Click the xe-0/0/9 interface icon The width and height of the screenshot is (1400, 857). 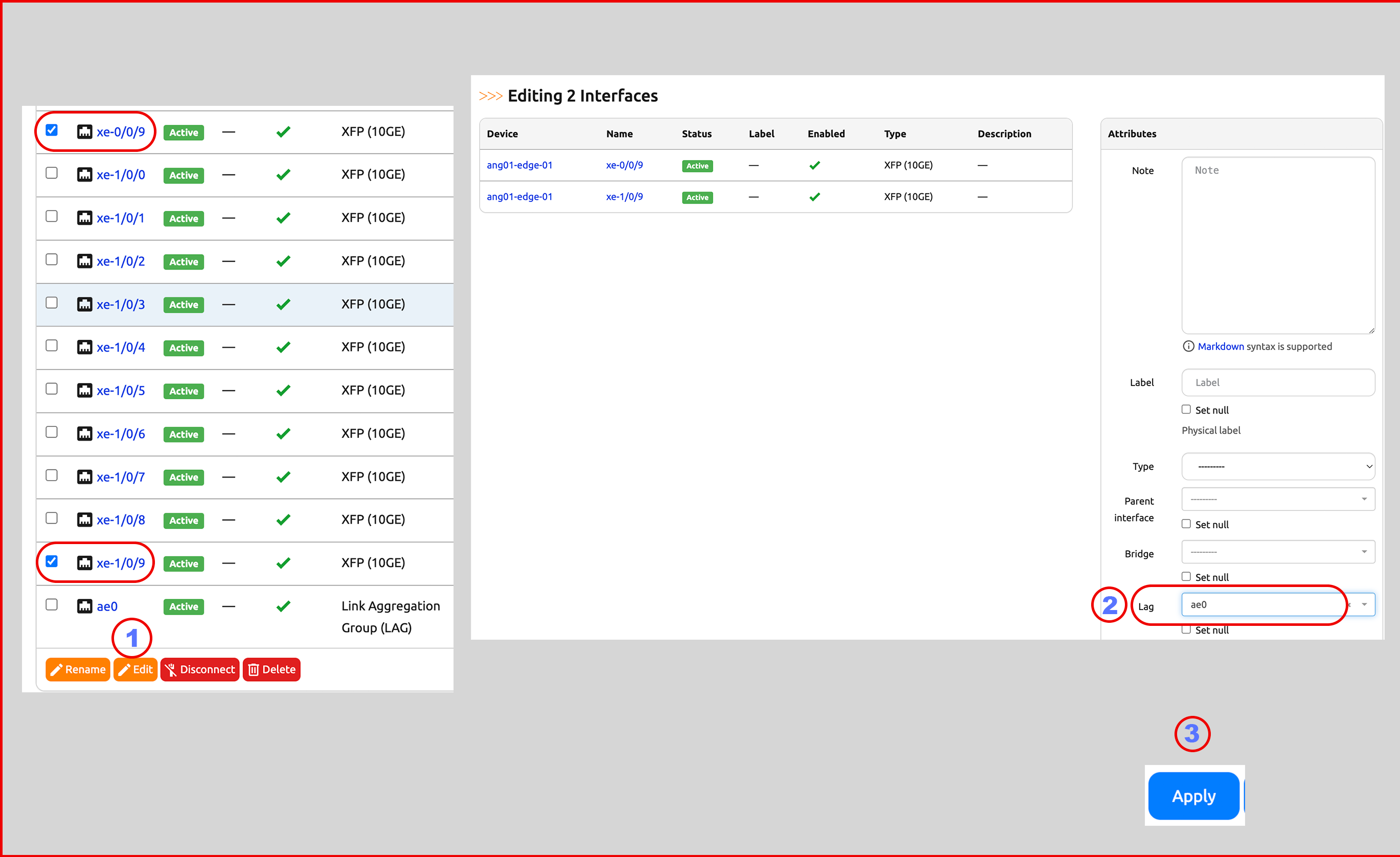[84, 130]
